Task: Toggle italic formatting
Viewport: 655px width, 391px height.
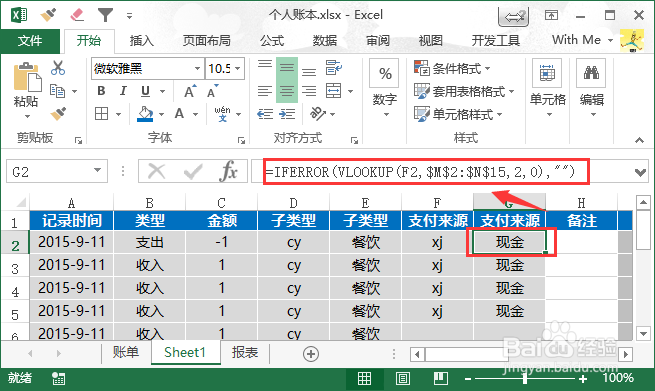Action: click(x=123, y=91)
